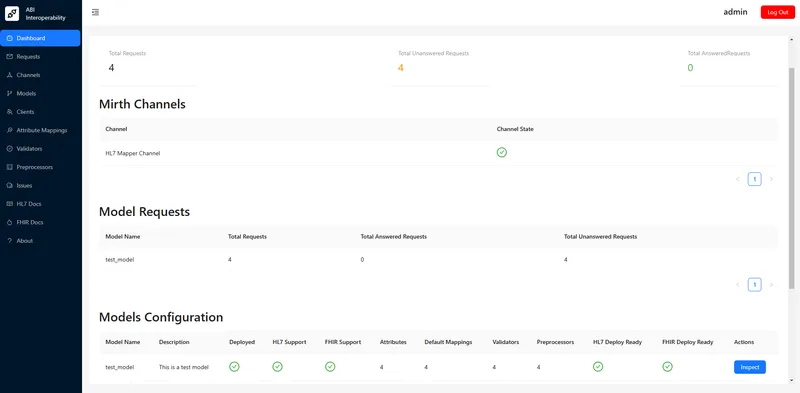Click the green Total AnsweredRequests value 0

(690, 67)
